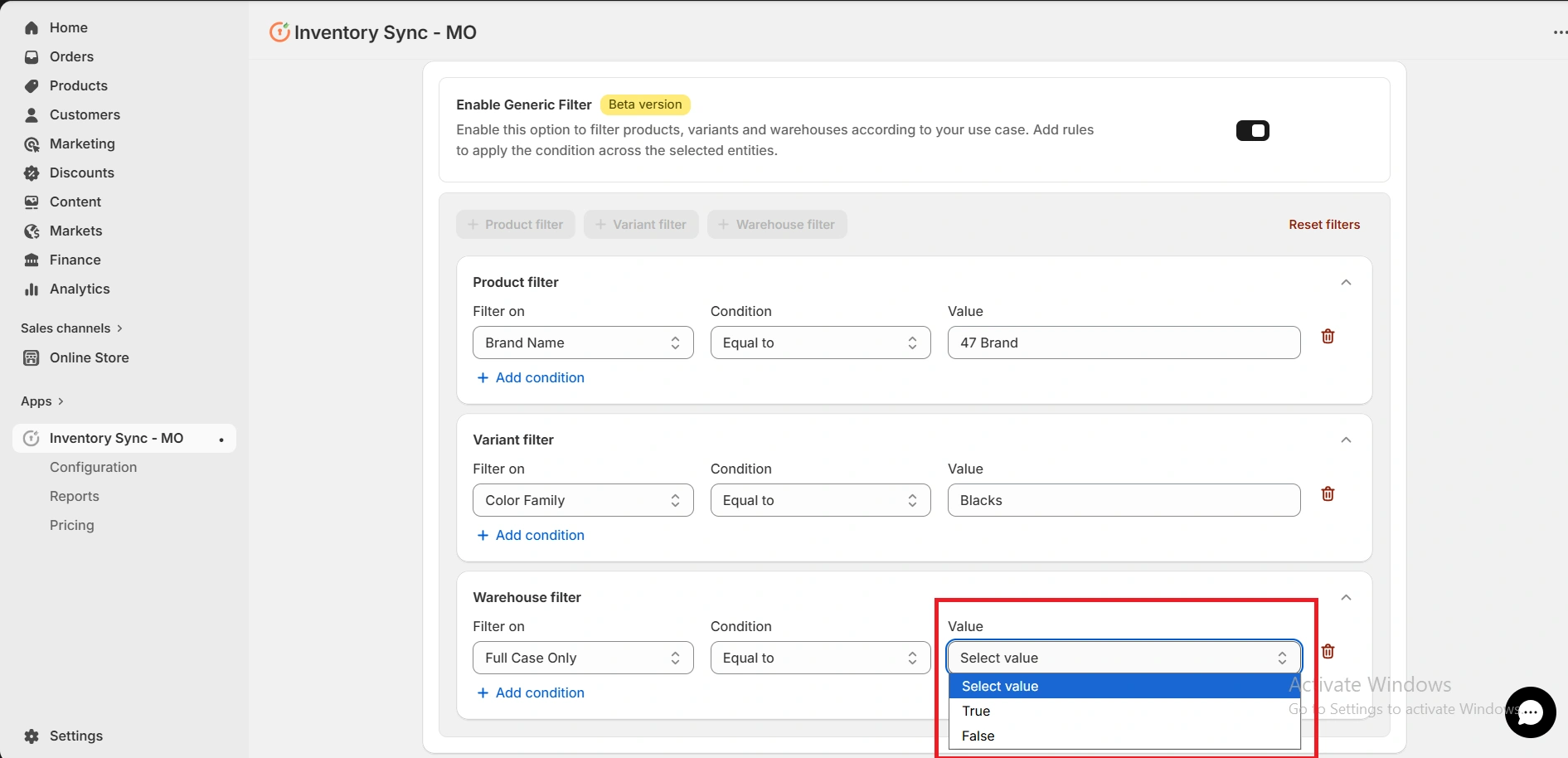Switch to Configuration under Inventory Sync

93,467
